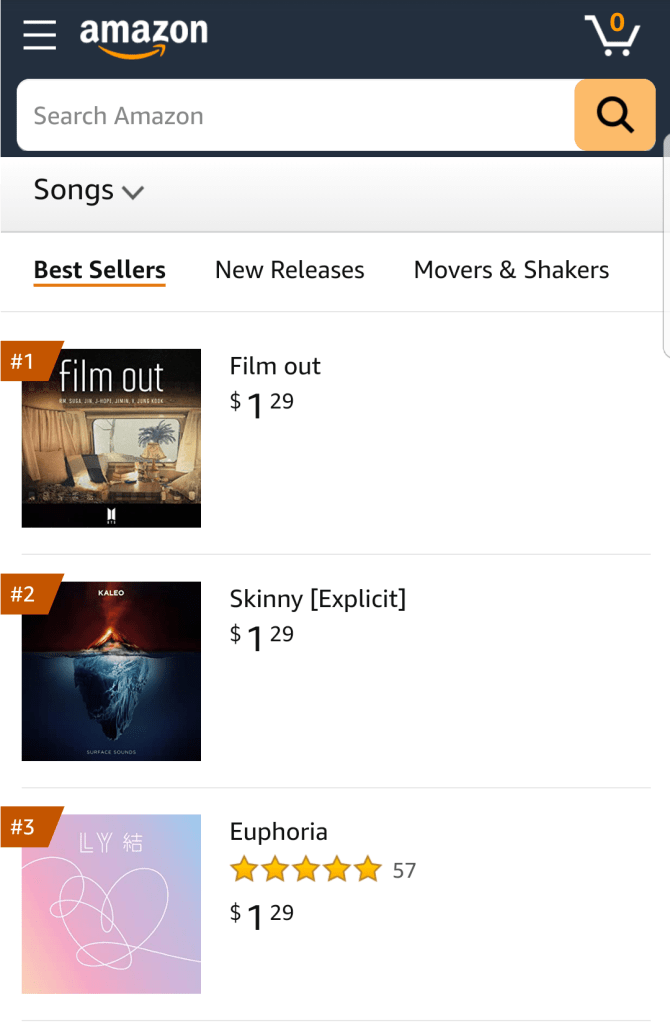
Task: Expand the Songs category dropdown
Action: tap(88, 190)
